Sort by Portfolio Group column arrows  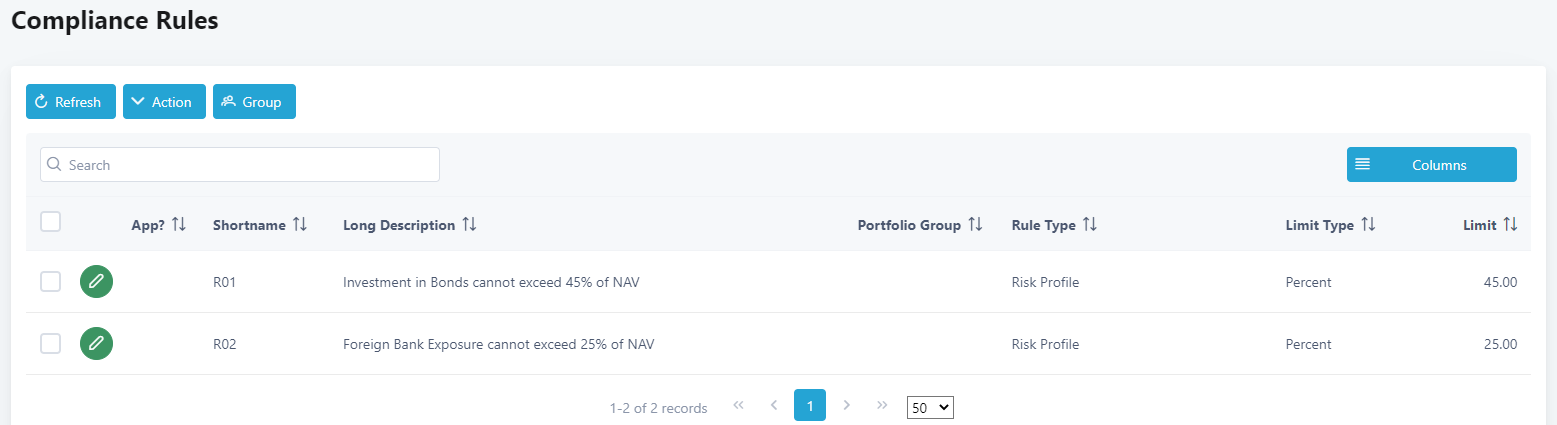tap(976, 225)
